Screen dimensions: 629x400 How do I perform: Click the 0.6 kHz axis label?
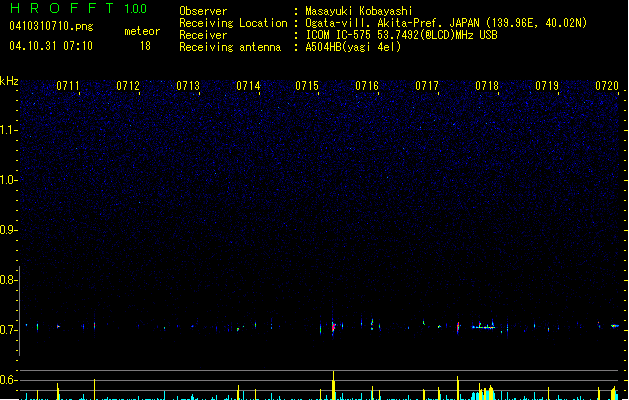[9, 380]
